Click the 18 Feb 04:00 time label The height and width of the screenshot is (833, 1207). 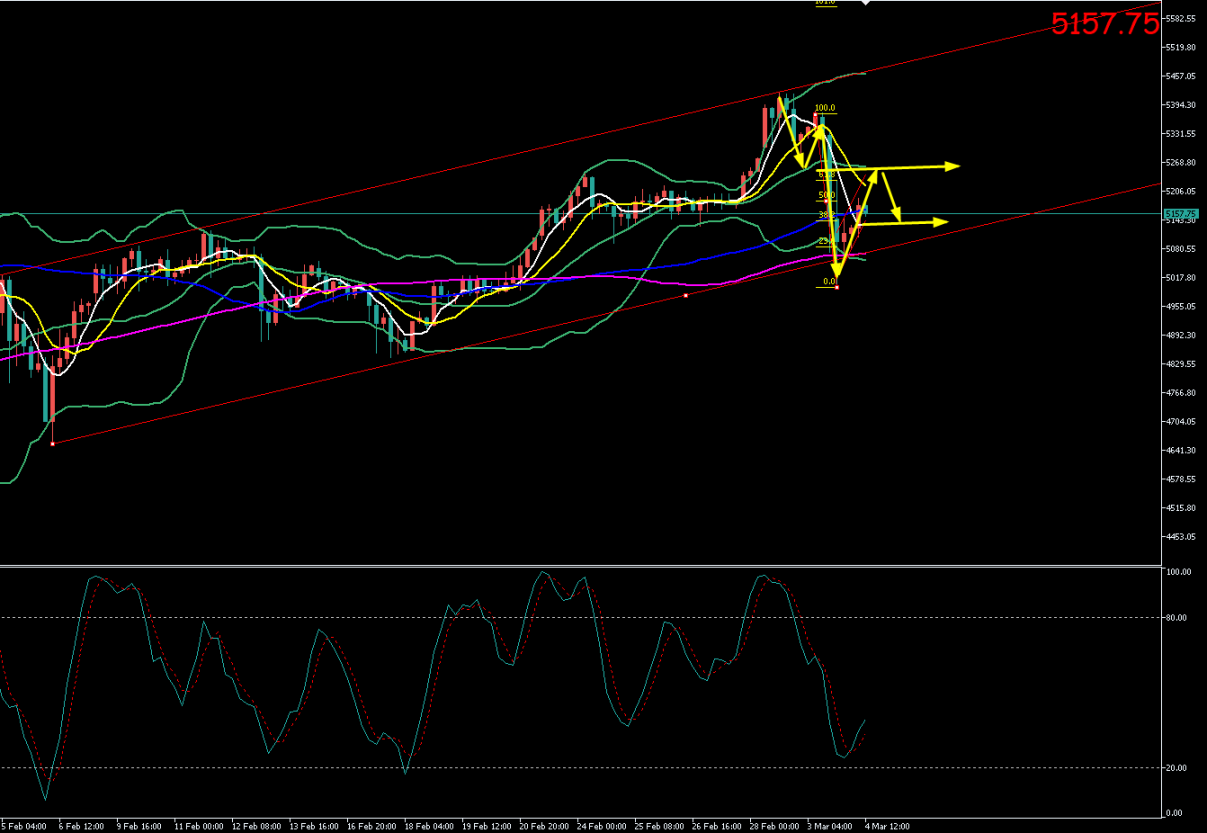pos(427,827)
